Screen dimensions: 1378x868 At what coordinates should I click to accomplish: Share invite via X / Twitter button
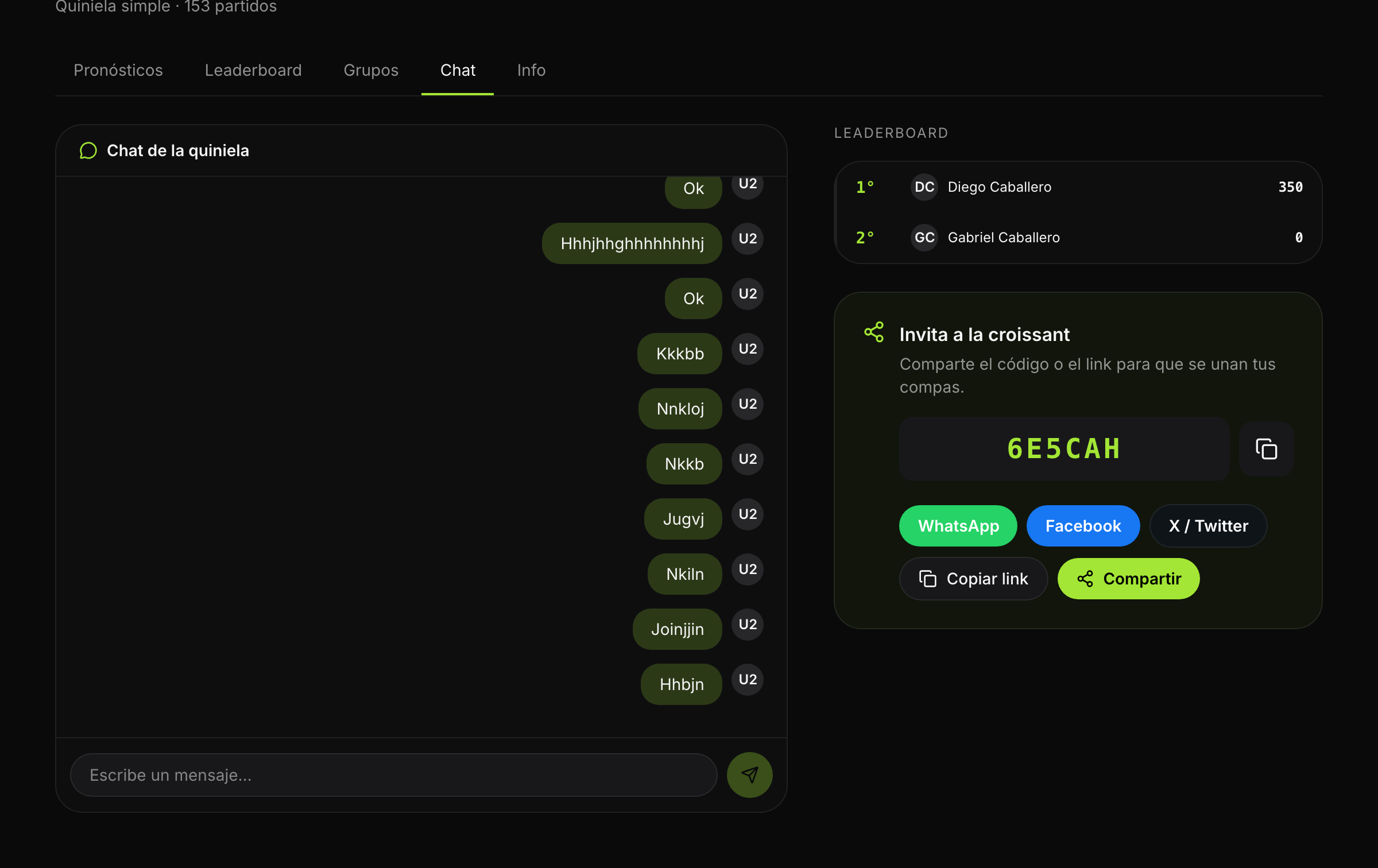click(x=1208, y=526)
